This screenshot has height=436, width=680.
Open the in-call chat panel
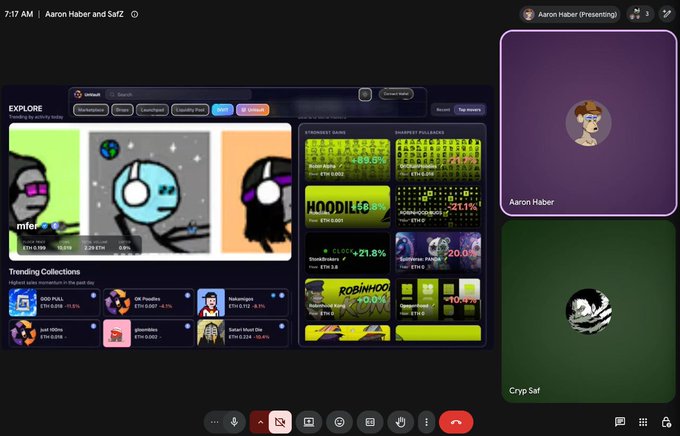(x=620, y=422)
